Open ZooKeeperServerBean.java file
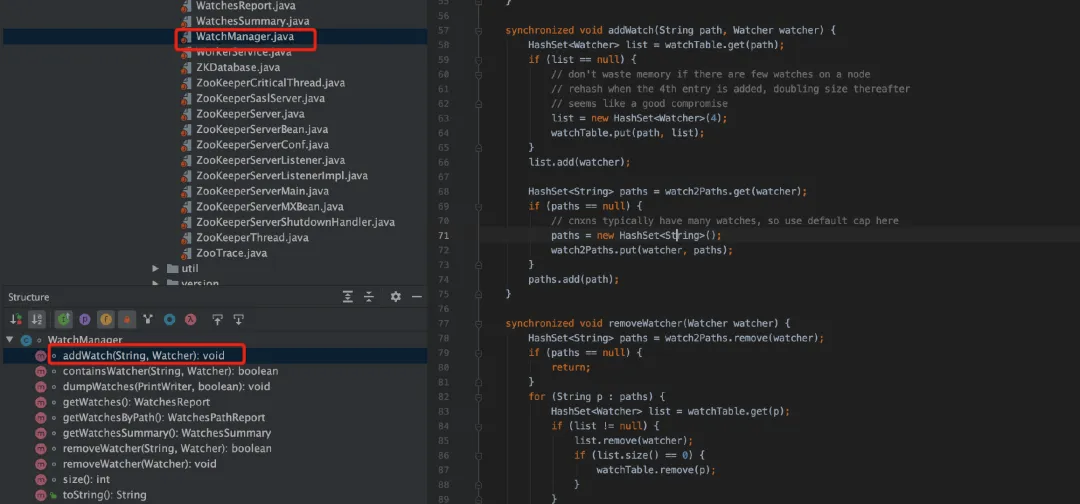This screenshot has width=1080, height=504. (x=262, y=129)
